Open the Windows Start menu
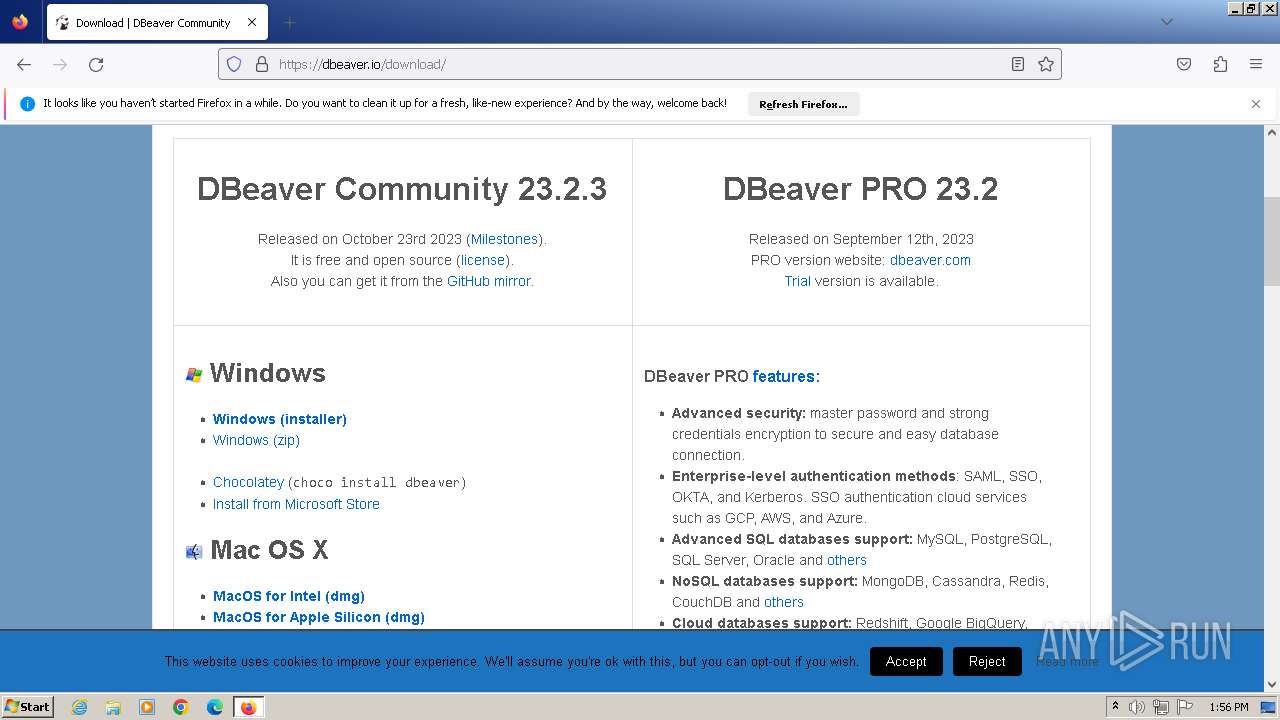The image size is (1280, 720). tap(28, 707)
